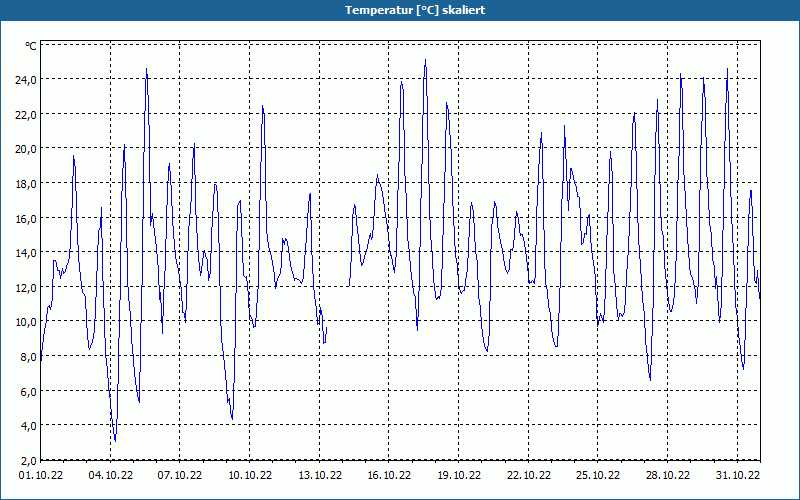Click the date label 10.10.22

click(250, 475)
